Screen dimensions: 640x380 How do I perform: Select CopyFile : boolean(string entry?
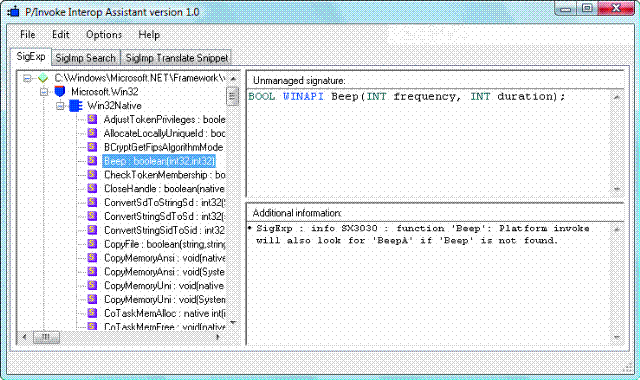pyautogui.click(x=164, y=244)
